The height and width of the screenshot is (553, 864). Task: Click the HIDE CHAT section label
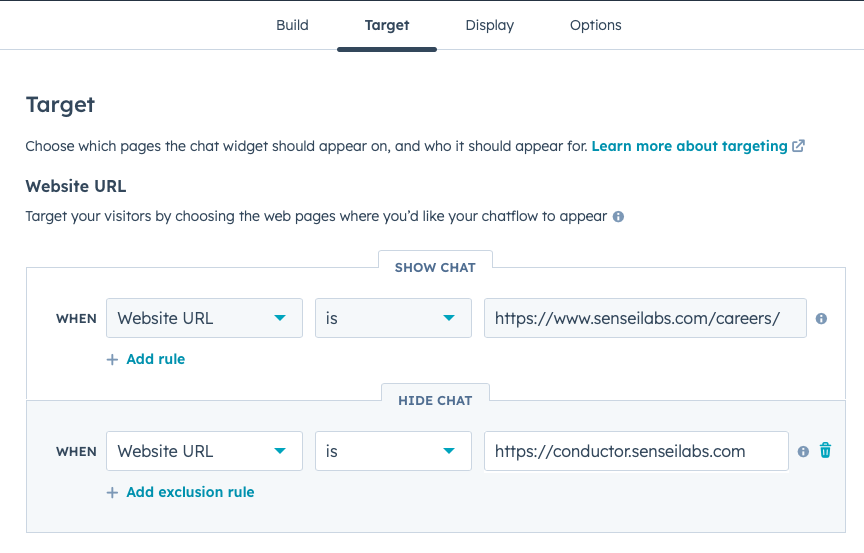click(435, 400)
